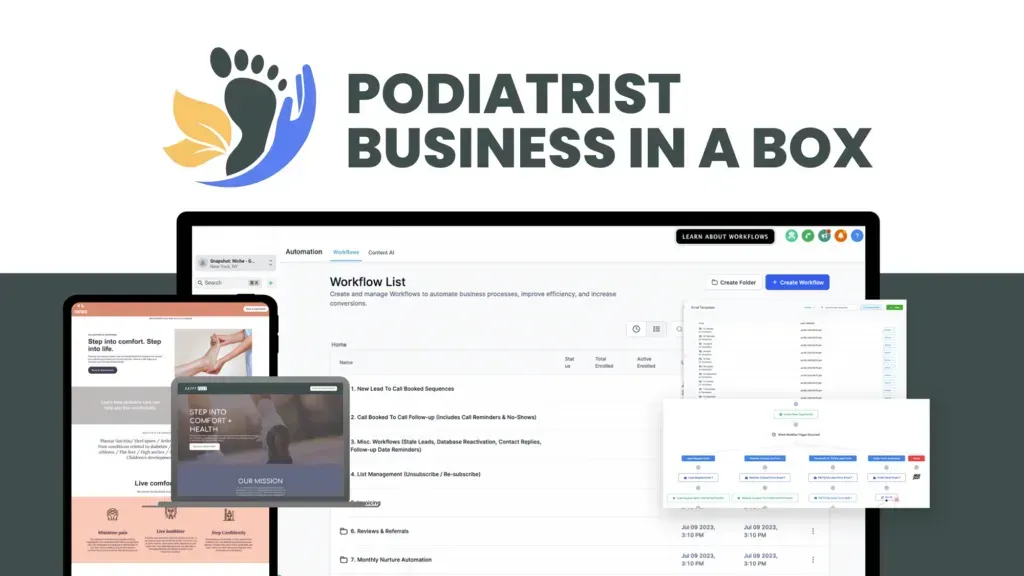Click the Create Workflow button
This screenshot has width=1024, height=576.
coord(797,283)
